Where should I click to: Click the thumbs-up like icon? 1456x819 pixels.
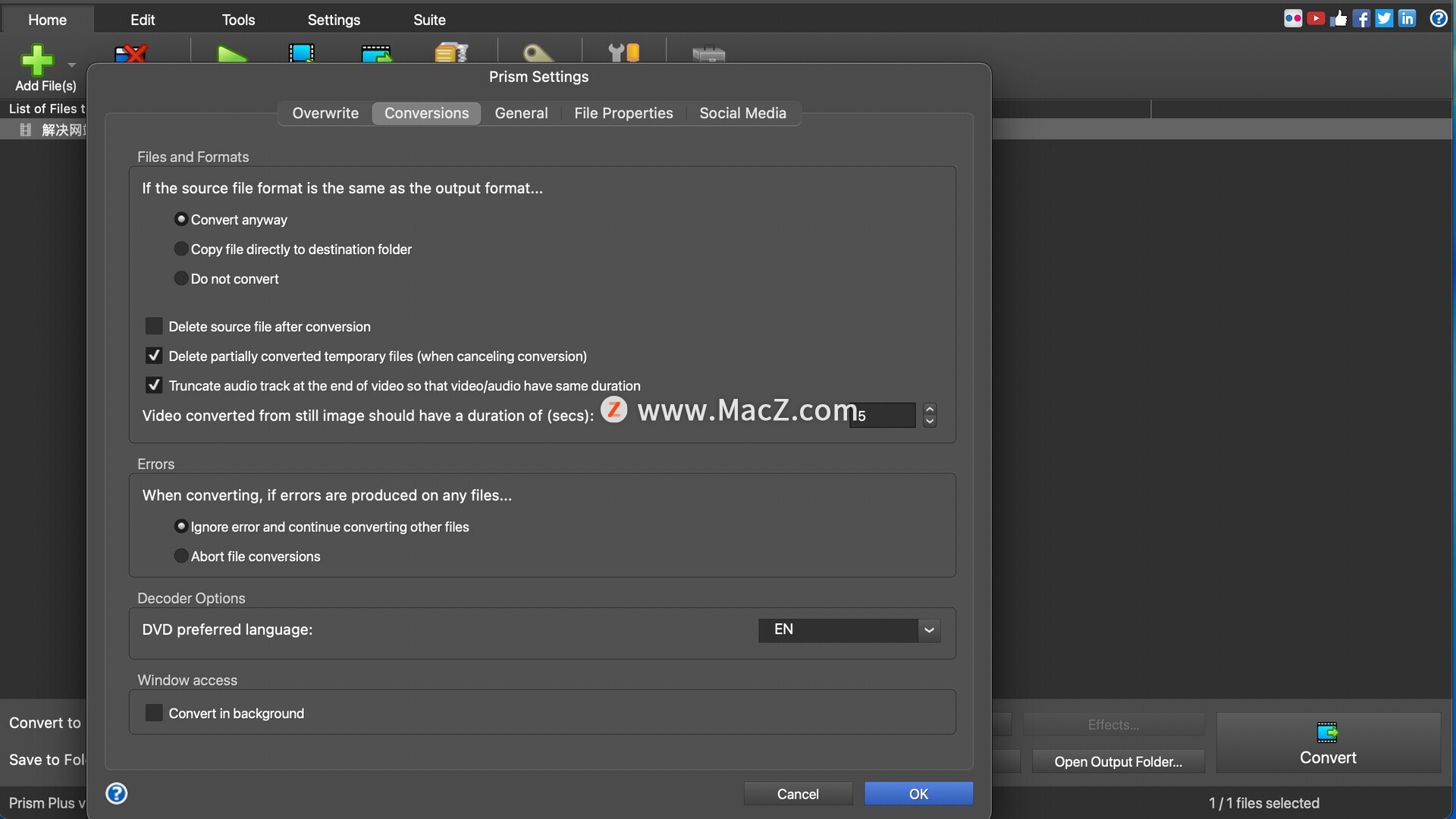(x=1338, y=19)
